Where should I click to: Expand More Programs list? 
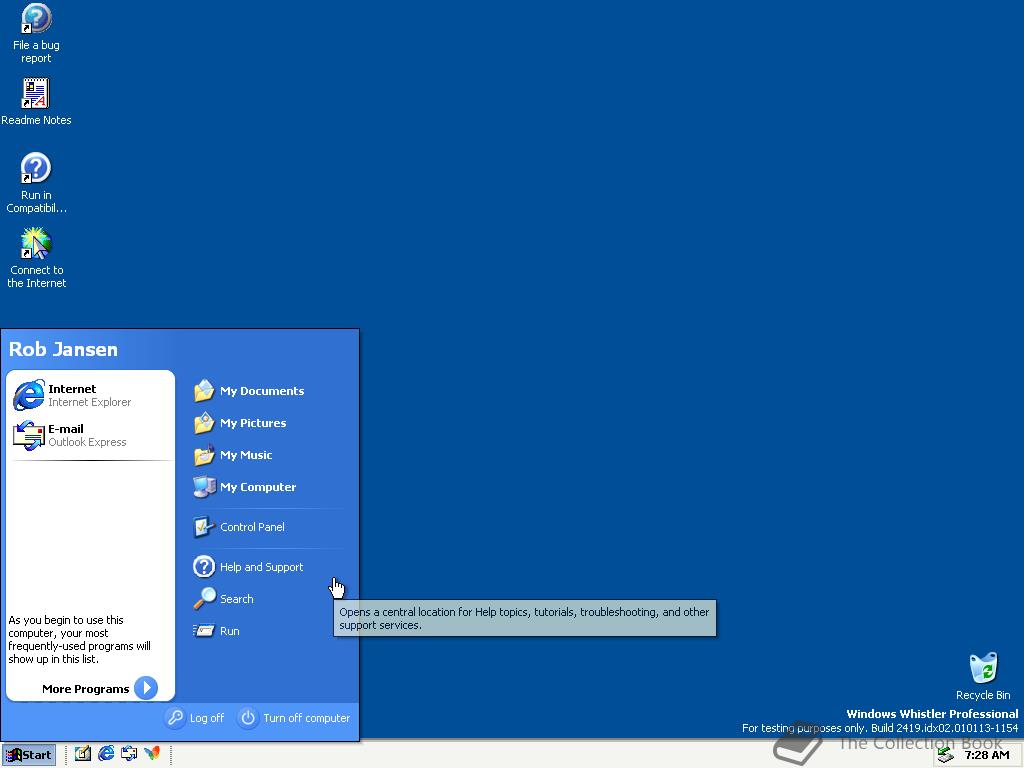tap(99, 688)
